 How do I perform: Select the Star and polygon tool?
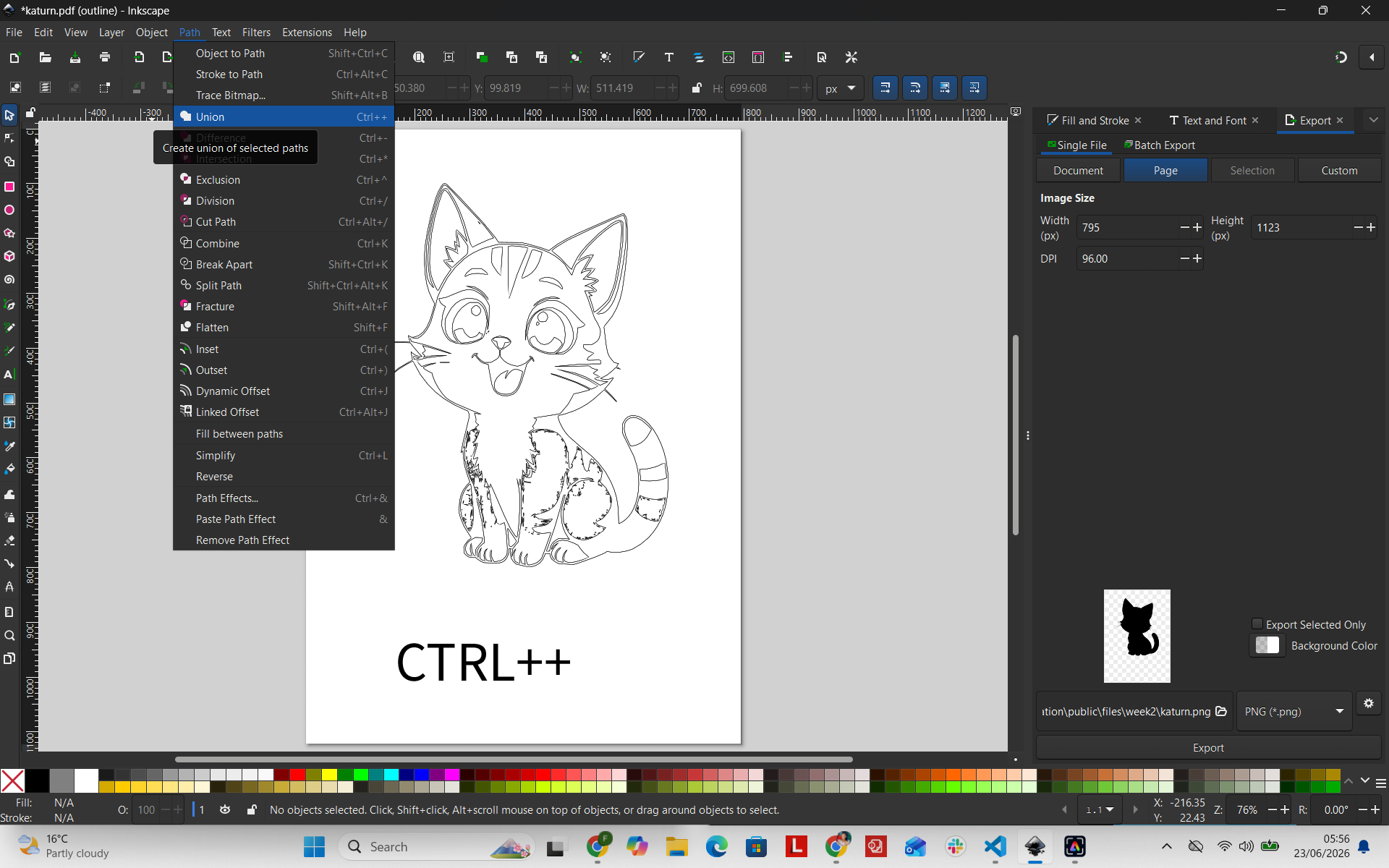pyautogui.click(x=9, y=233)
